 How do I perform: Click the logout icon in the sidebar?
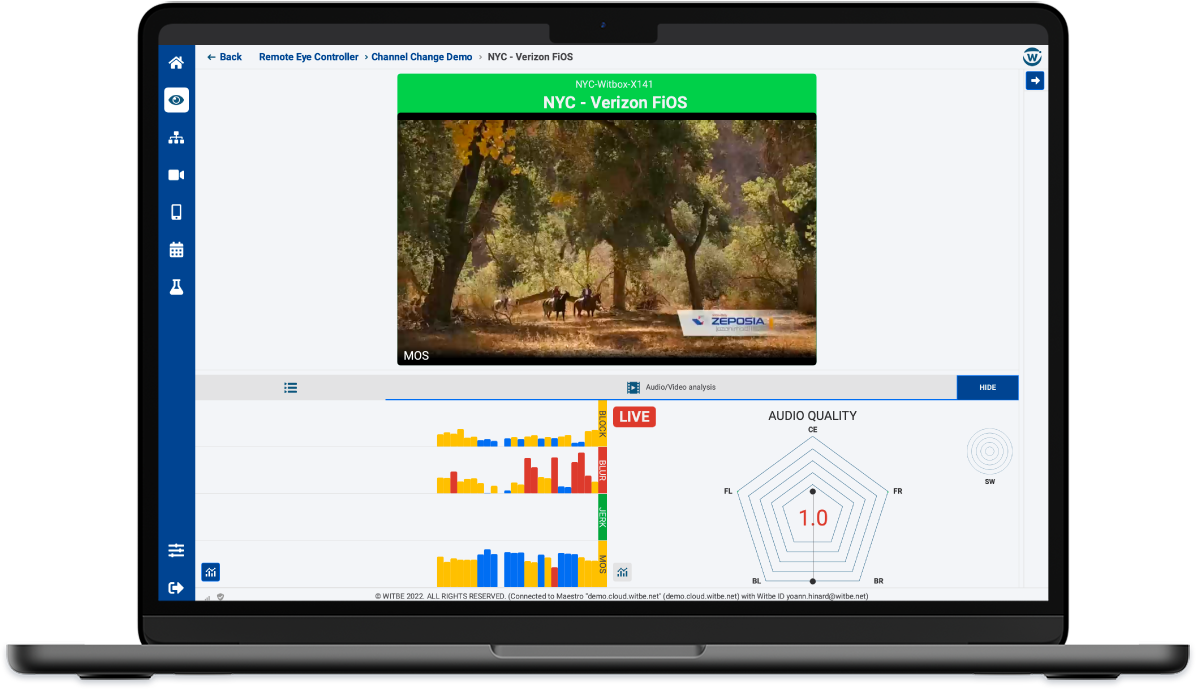click(176, 588)
